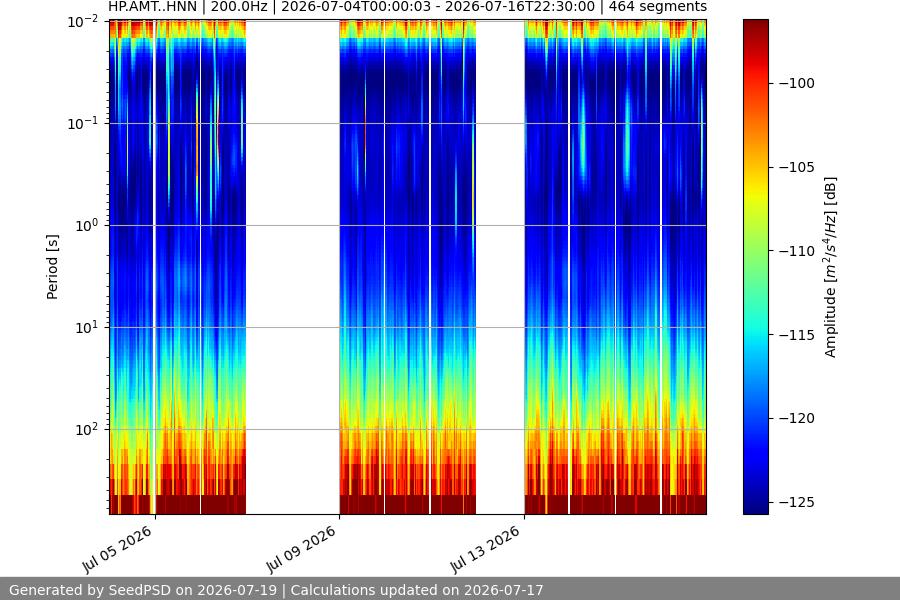Viewport: 900px width, 600px height.
Task: Click the y-axis tick label 10^2
Action: click(87, 429)
